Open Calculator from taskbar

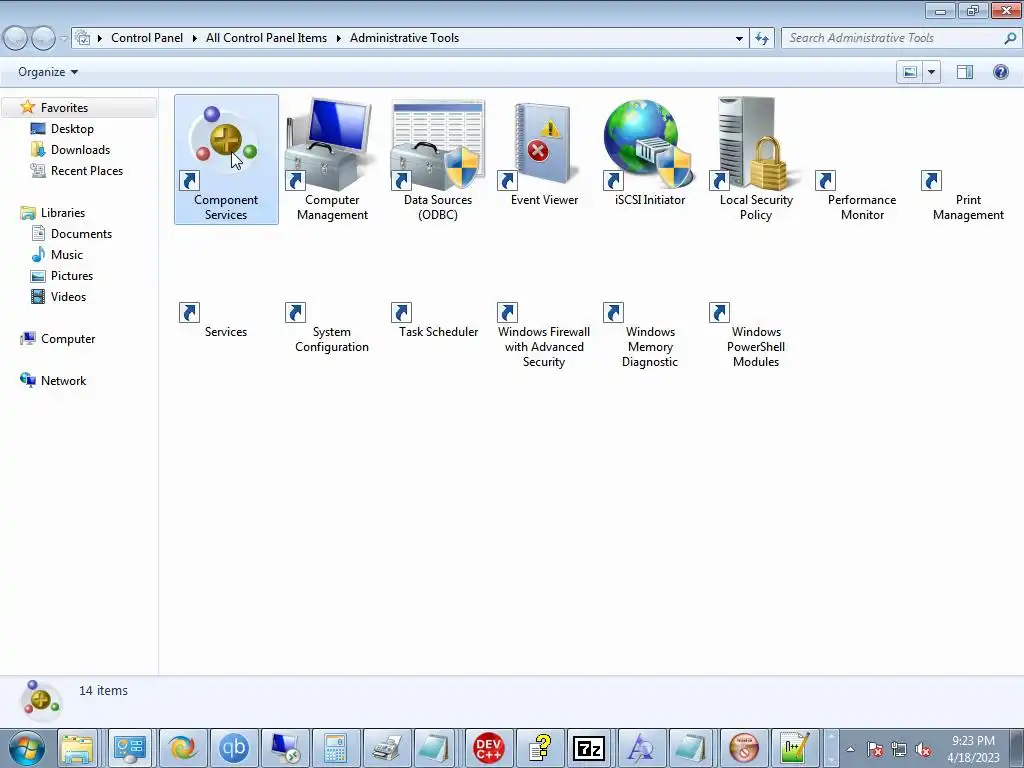pyautogui.click(x=335, y=748)
